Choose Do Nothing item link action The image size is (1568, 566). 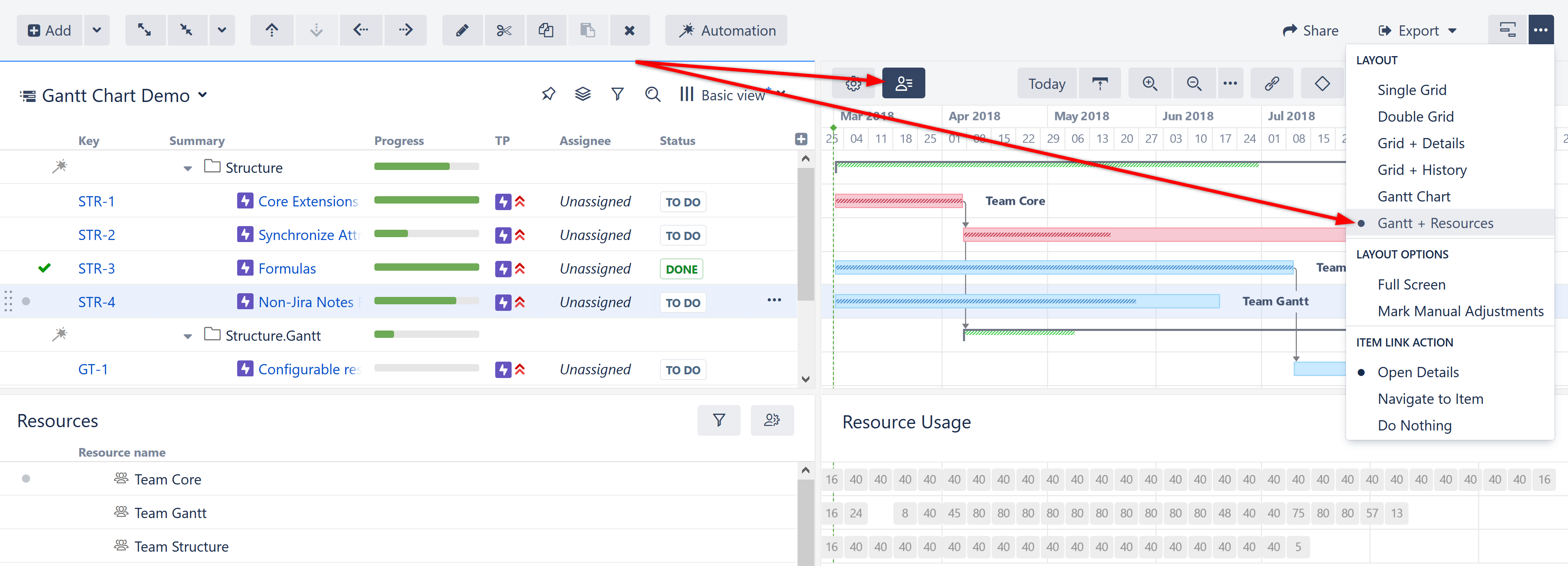[1414, 426]
